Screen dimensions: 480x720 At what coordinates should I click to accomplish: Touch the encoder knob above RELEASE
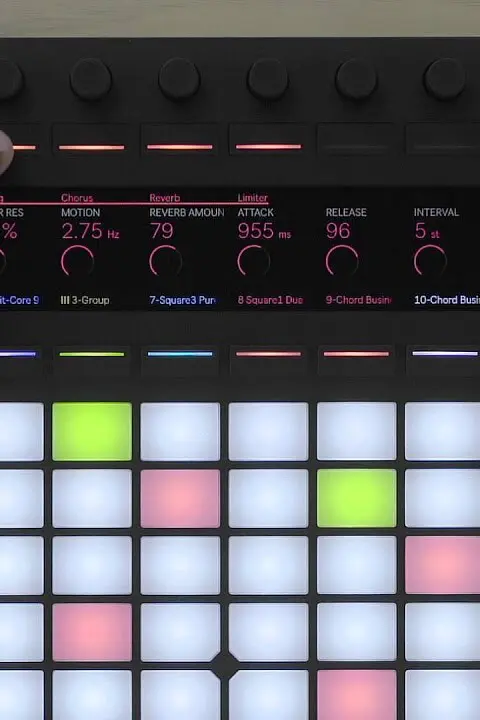pos(356,79)
